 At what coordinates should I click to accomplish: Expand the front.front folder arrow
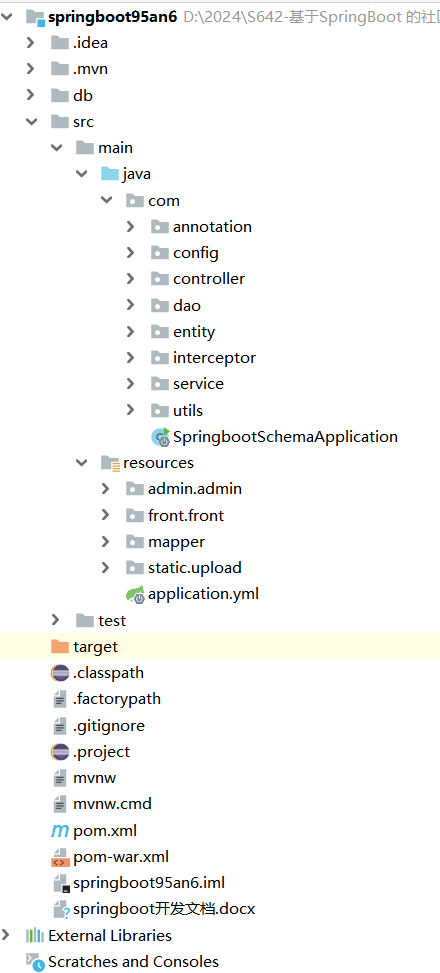pyautogui.click(x=106, y=515)
